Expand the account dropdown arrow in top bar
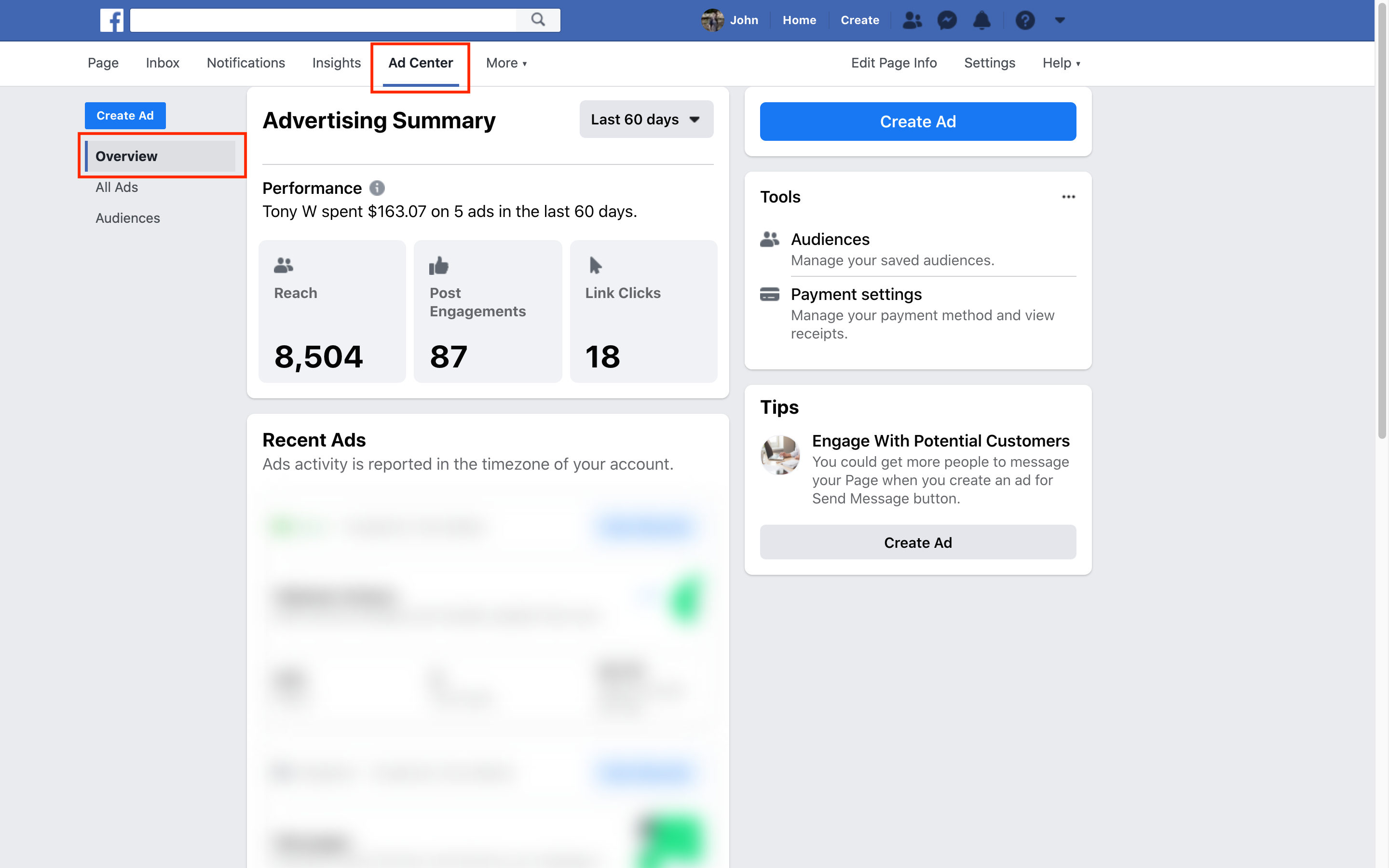Viewport: 1389px width, 868px height. pos(1060,20)
